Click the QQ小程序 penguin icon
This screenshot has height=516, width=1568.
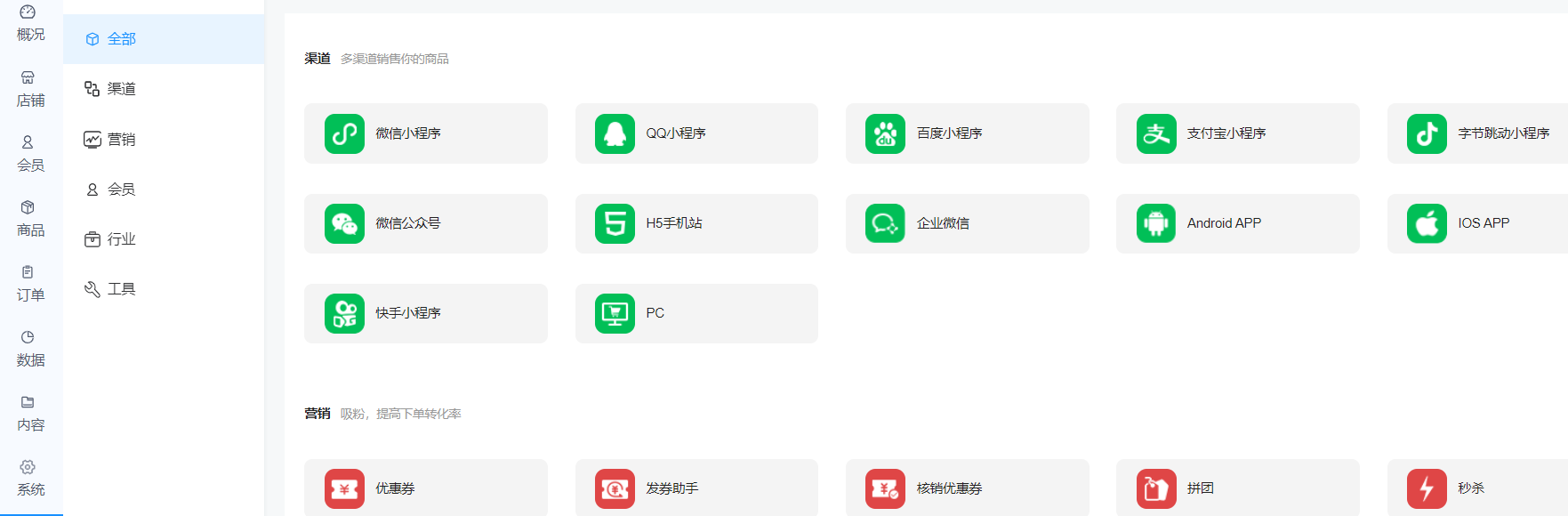615,133
